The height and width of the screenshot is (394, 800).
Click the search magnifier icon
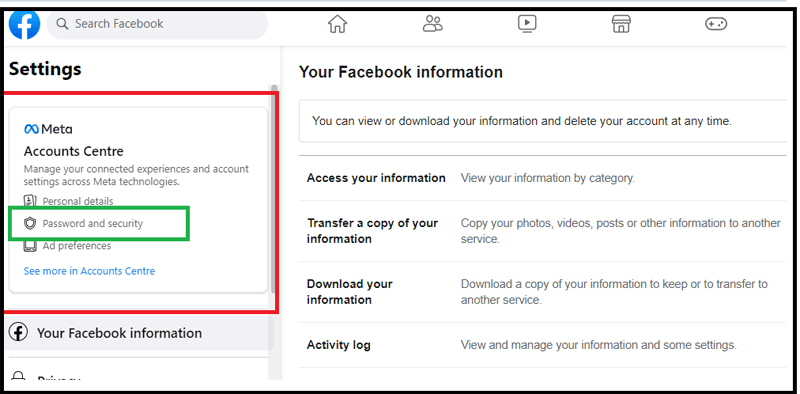(62, 24)
